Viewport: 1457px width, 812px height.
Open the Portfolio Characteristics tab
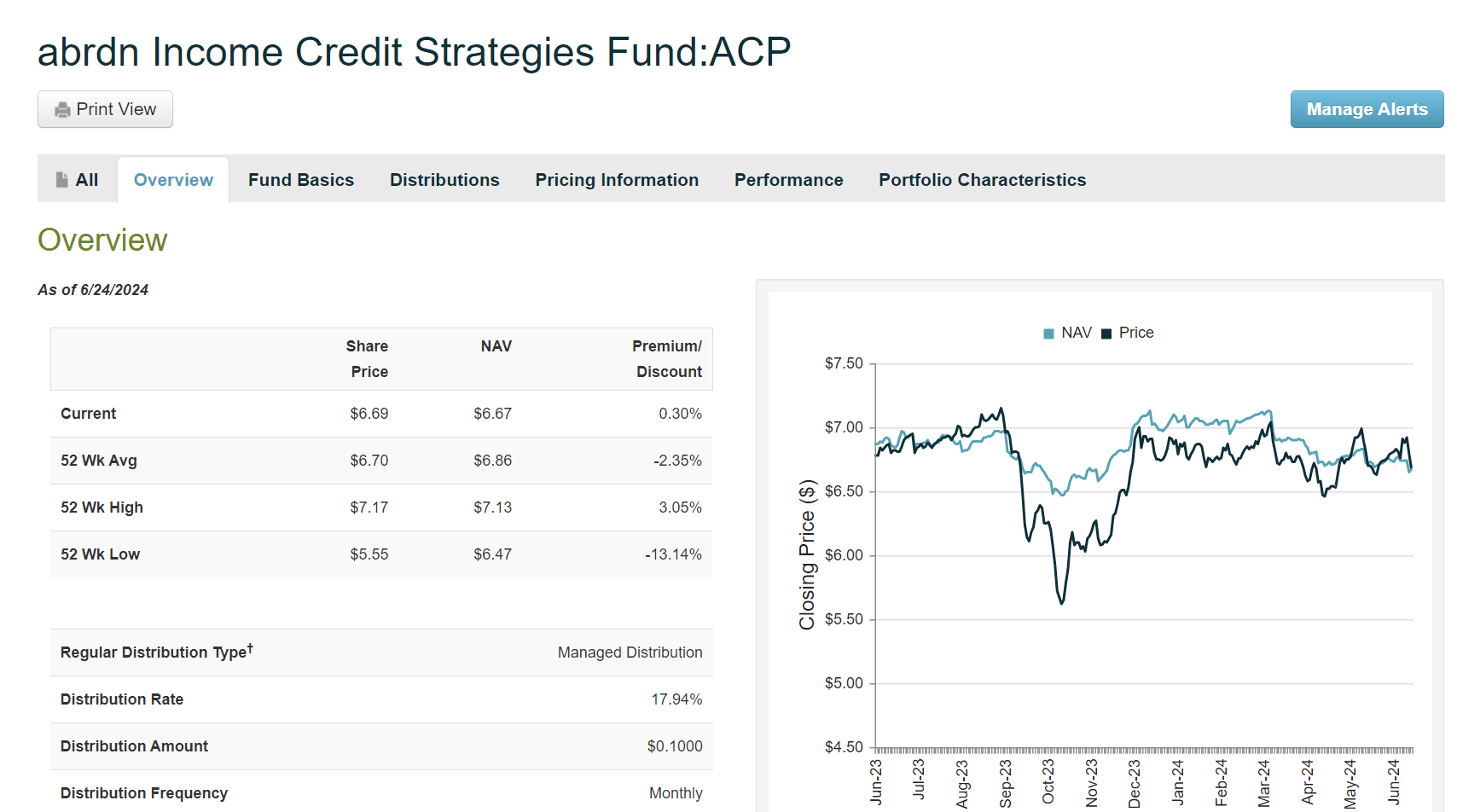point(982,179)
